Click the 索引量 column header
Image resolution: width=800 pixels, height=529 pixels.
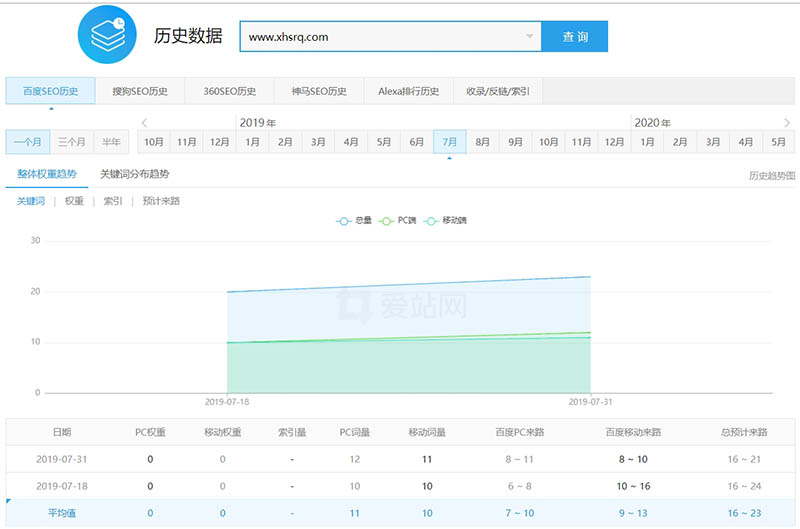[292, 432]
